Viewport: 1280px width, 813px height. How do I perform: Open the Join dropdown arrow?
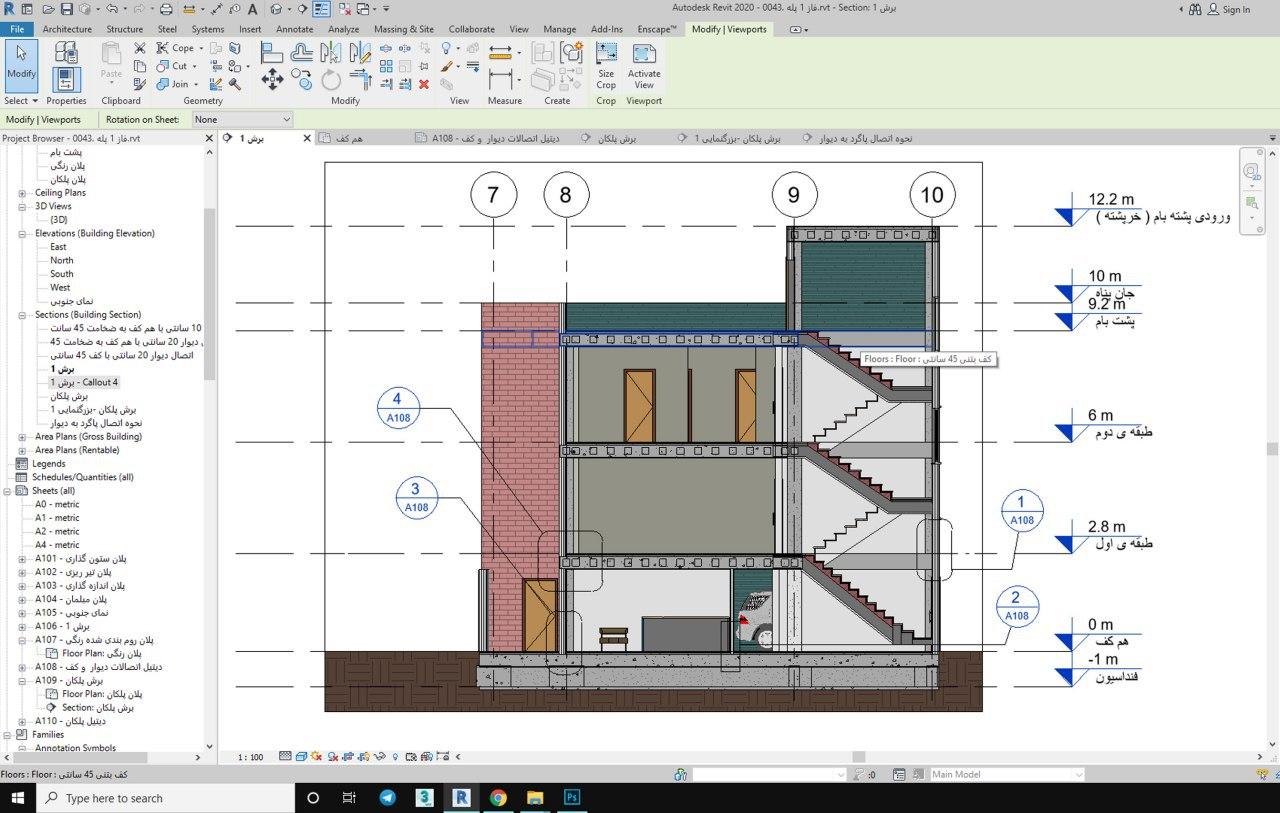point(195,84)
